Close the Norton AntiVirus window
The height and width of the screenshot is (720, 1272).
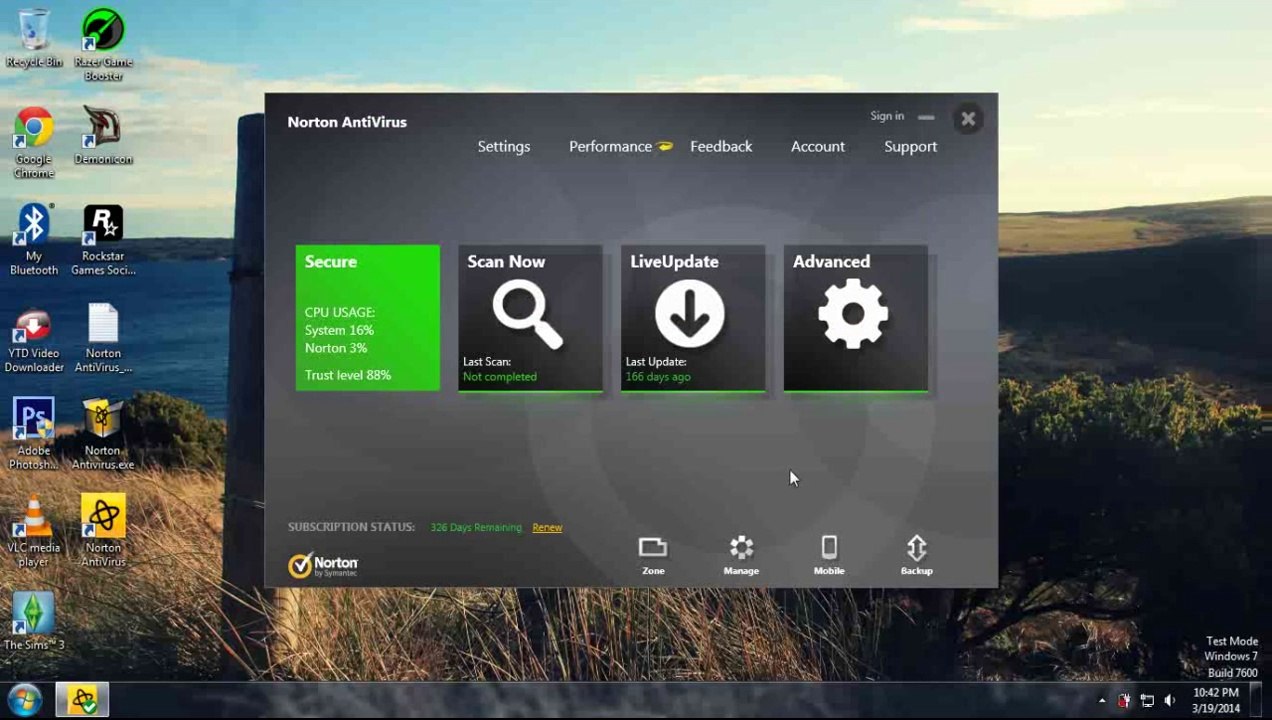(968, 119)
